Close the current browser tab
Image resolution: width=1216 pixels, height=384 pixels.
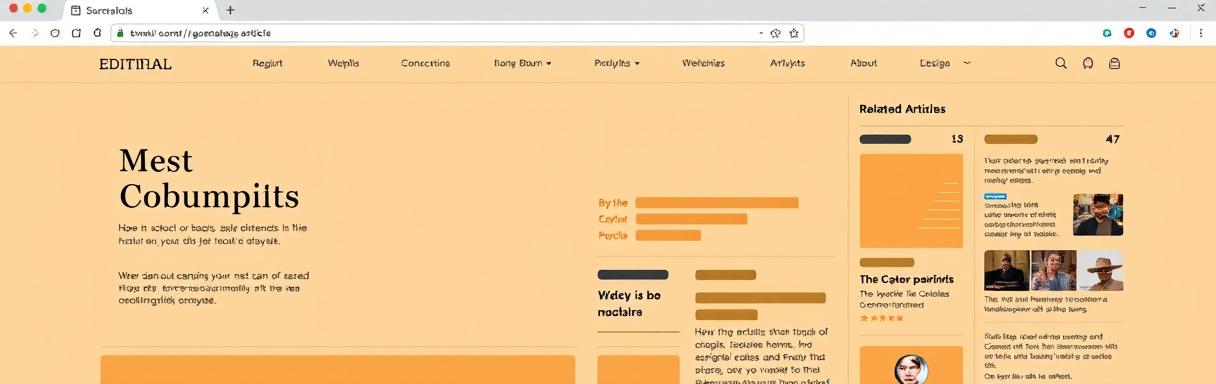(x=206, y=10)
